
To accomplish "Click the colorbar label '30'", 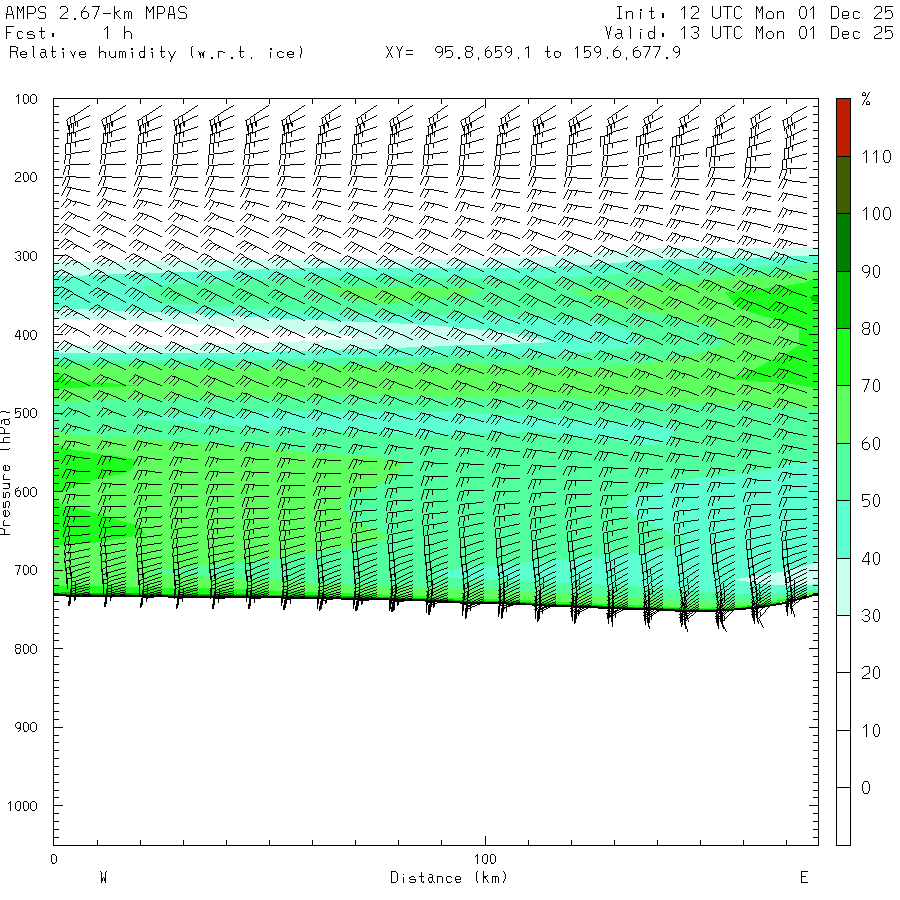I will pyautogui.click(x=871, y=616).
